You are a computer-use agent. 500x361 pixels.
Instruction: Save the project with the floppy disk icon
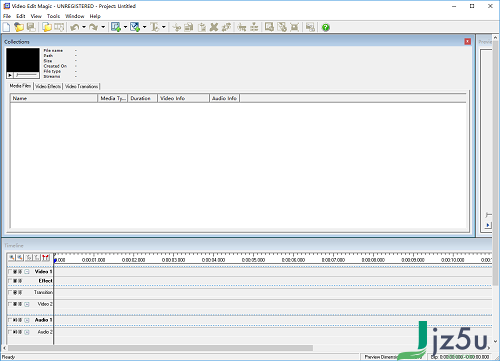[31, 27]
